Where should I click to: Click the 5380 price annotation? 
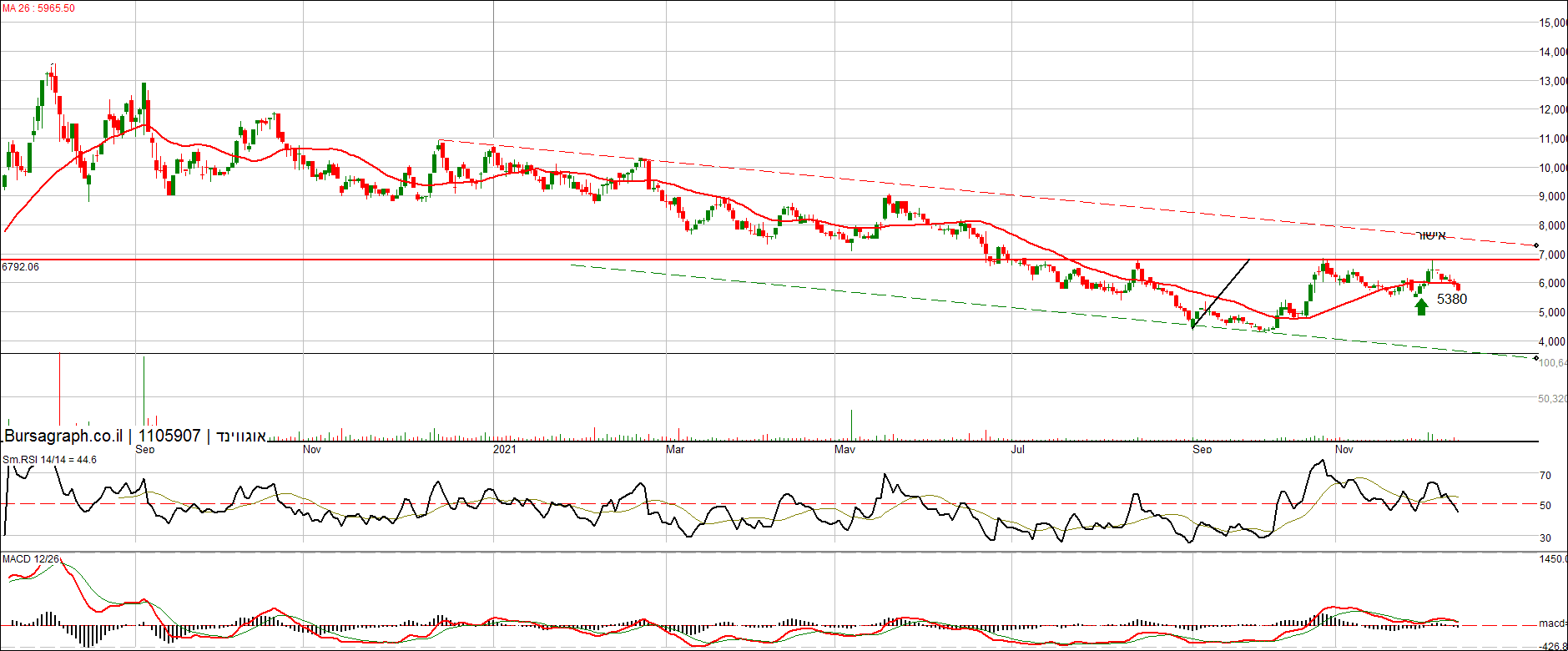(1452, 300)
